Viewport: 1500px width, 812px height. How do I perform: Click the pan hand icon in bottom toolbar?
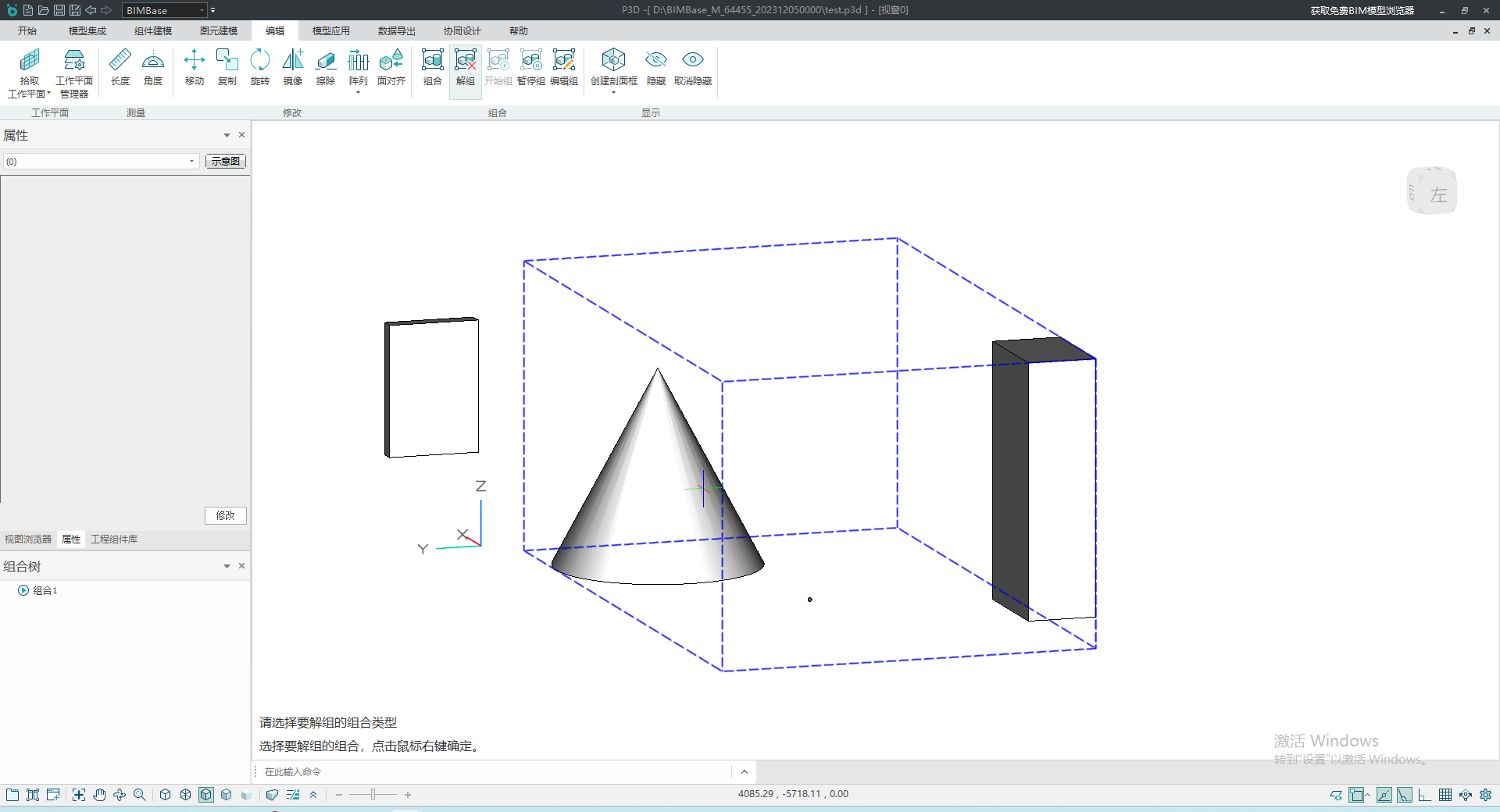[99, 795]
